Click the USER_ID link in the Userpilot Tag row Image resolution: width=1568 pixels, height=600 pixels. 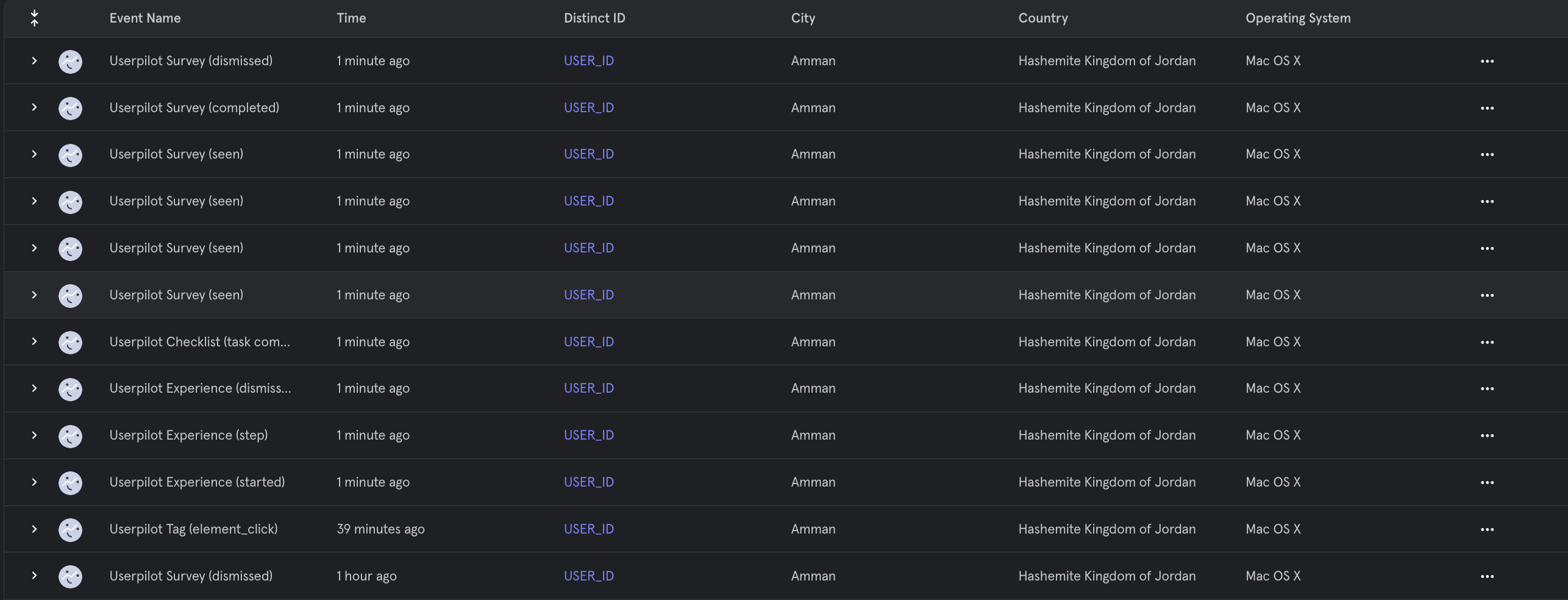pyautogui.click(x=588, y=529)
